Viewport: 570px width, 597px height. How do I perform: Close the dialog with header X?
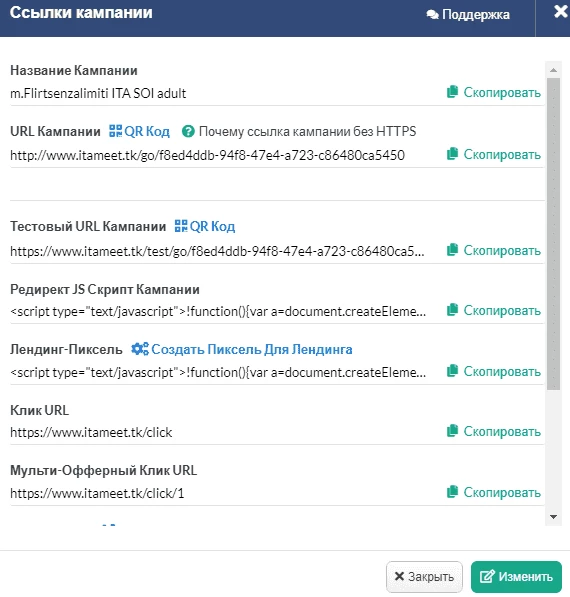(560, 11)
